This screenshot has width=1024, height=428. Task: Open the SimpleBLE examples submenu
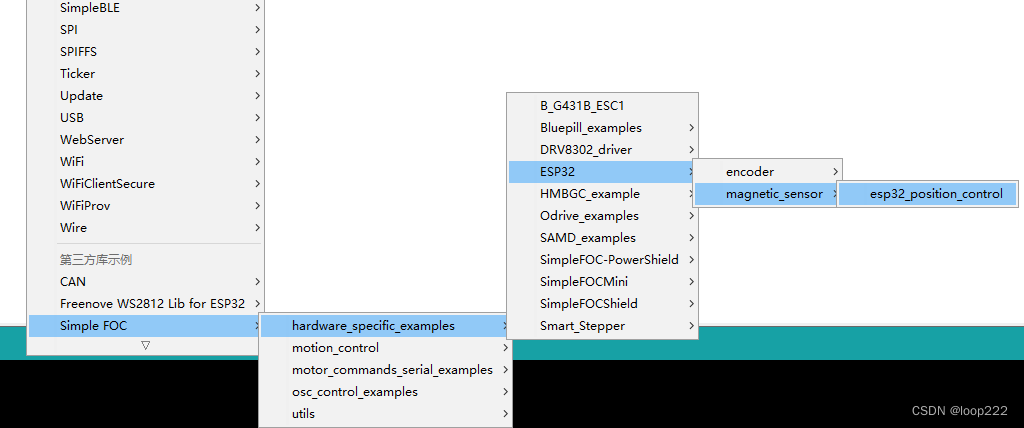(x=145, y=8)
